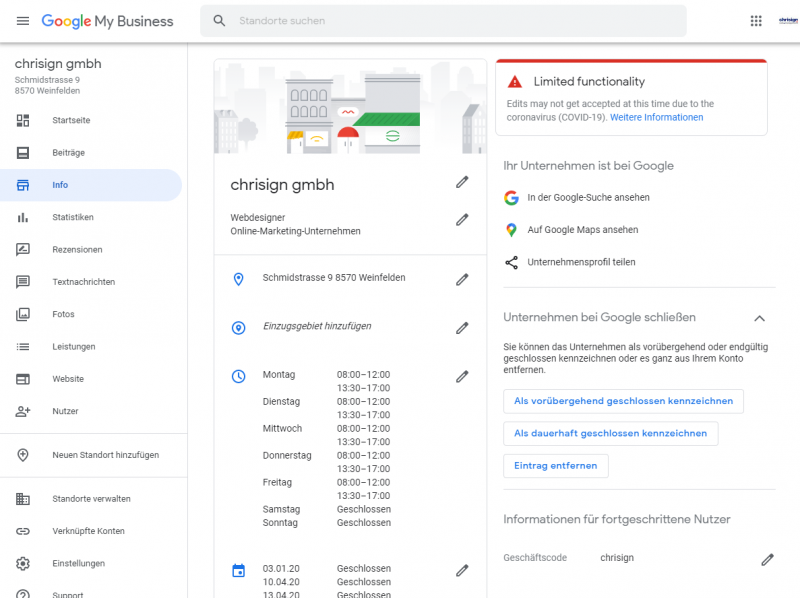This screenshot has width=800, height=598.
Task: Edit special hours pencil next to 03.01.20
Action: pos(462,570)
